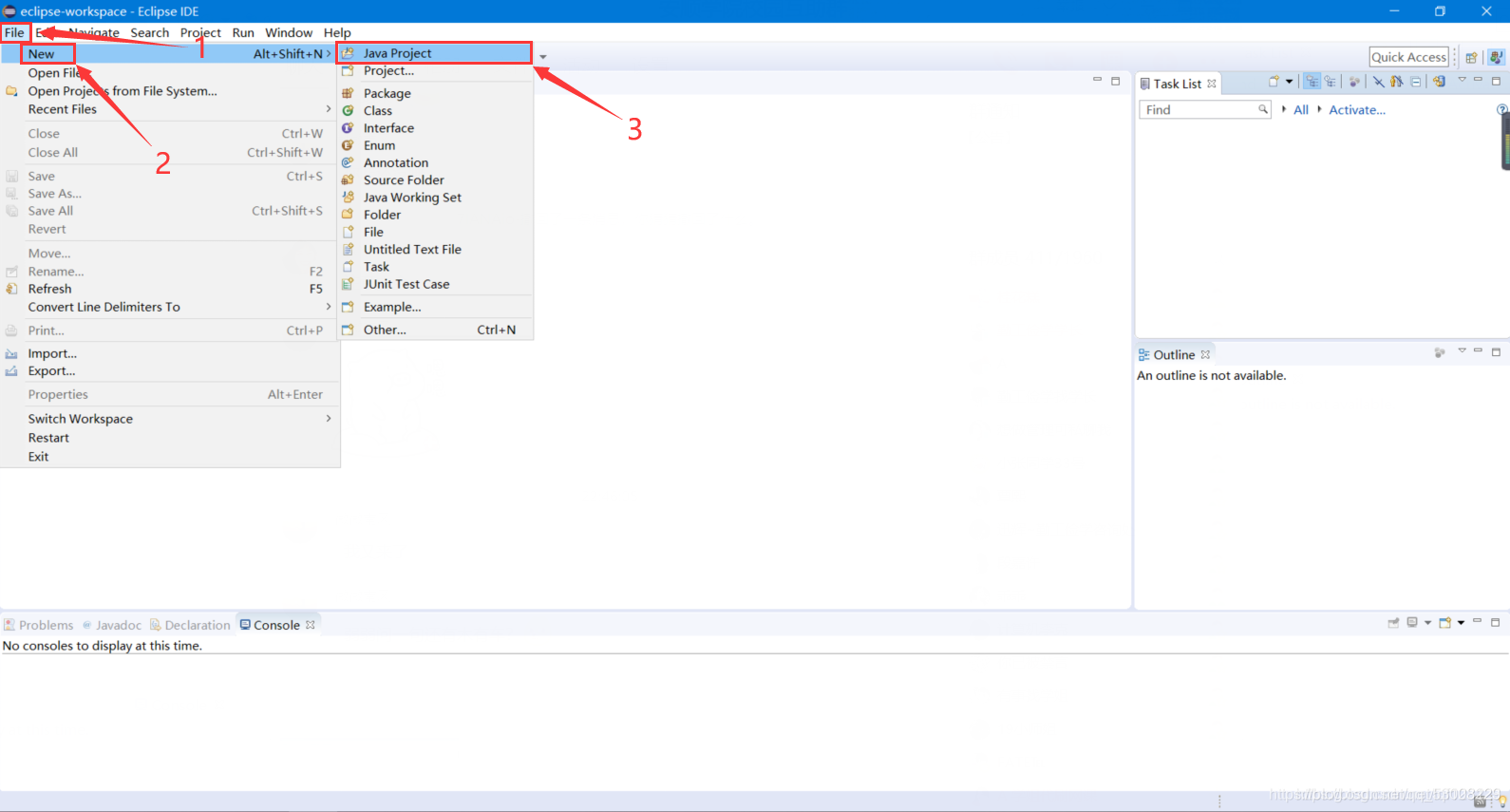Click Open Console icon
This screenshot has height=812, width=1510.
(x=1444, y=622)
